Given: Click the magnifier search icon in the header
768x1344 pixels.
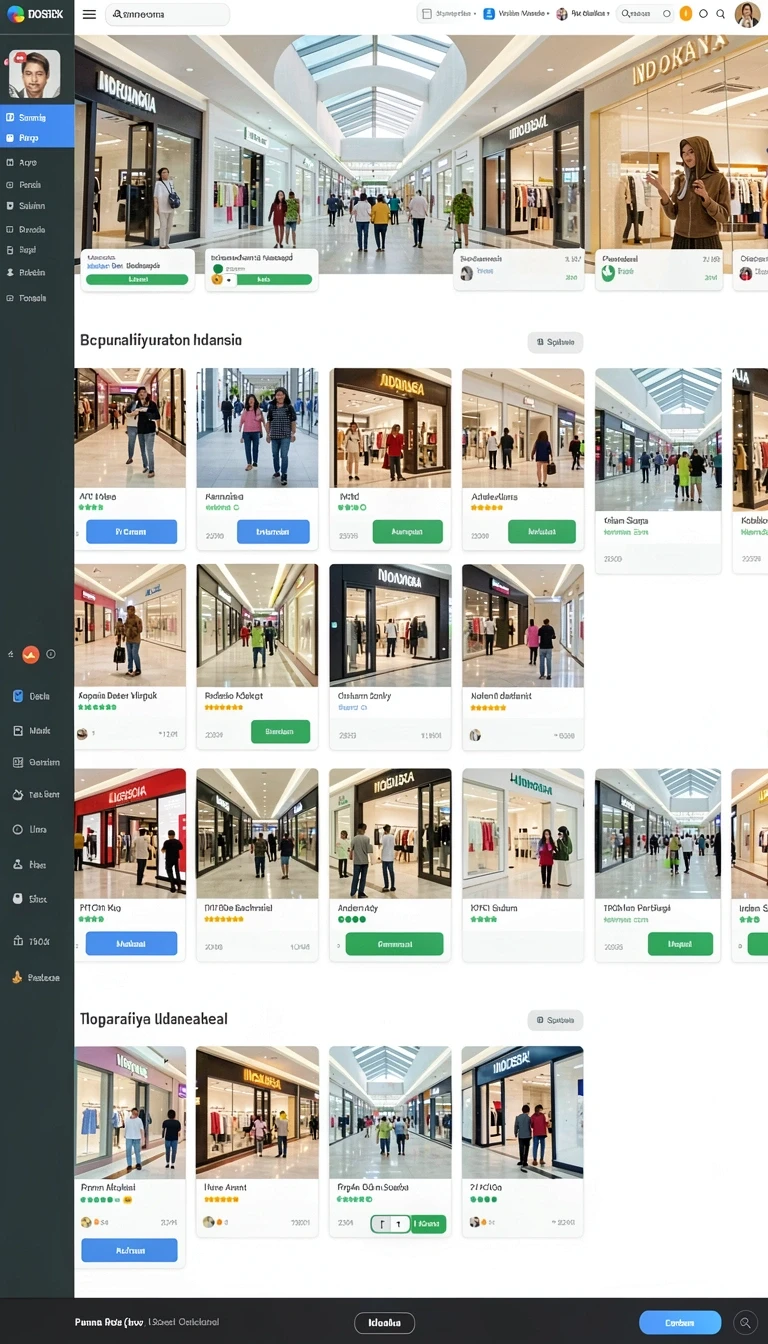Looking at the screenshot, I should tap(721, 14).
